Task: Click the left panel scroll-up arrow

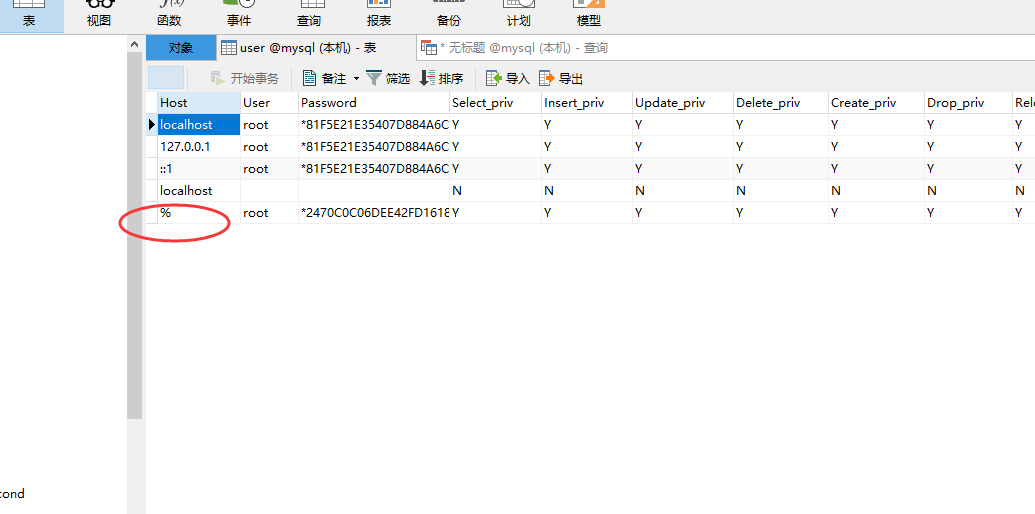Action: (135, 44)
